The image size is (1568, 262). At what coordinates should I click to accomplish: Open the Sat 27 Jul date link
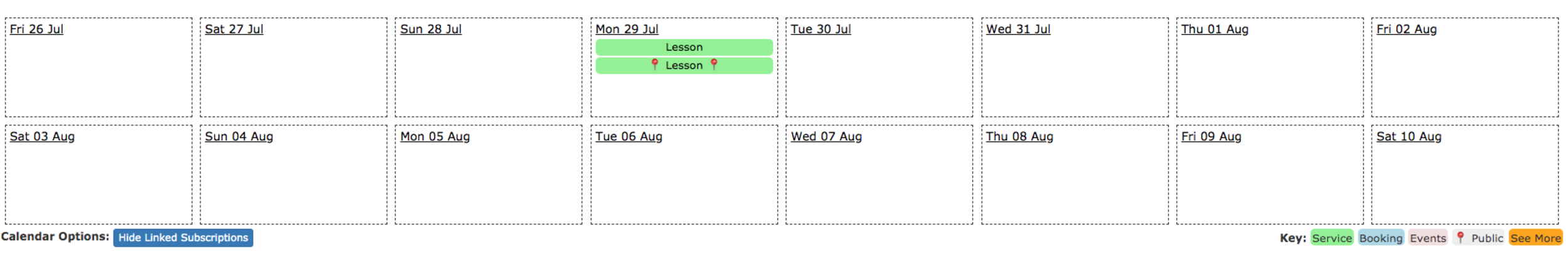tap(234, 29)
